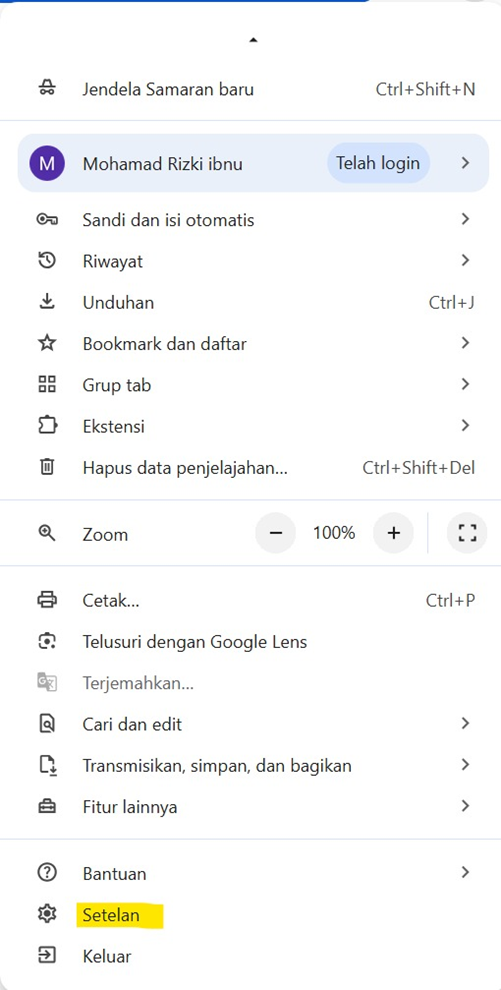501x990 pixels.
Task: Click the download icon beside Unduhan
Action: point(47,302)
